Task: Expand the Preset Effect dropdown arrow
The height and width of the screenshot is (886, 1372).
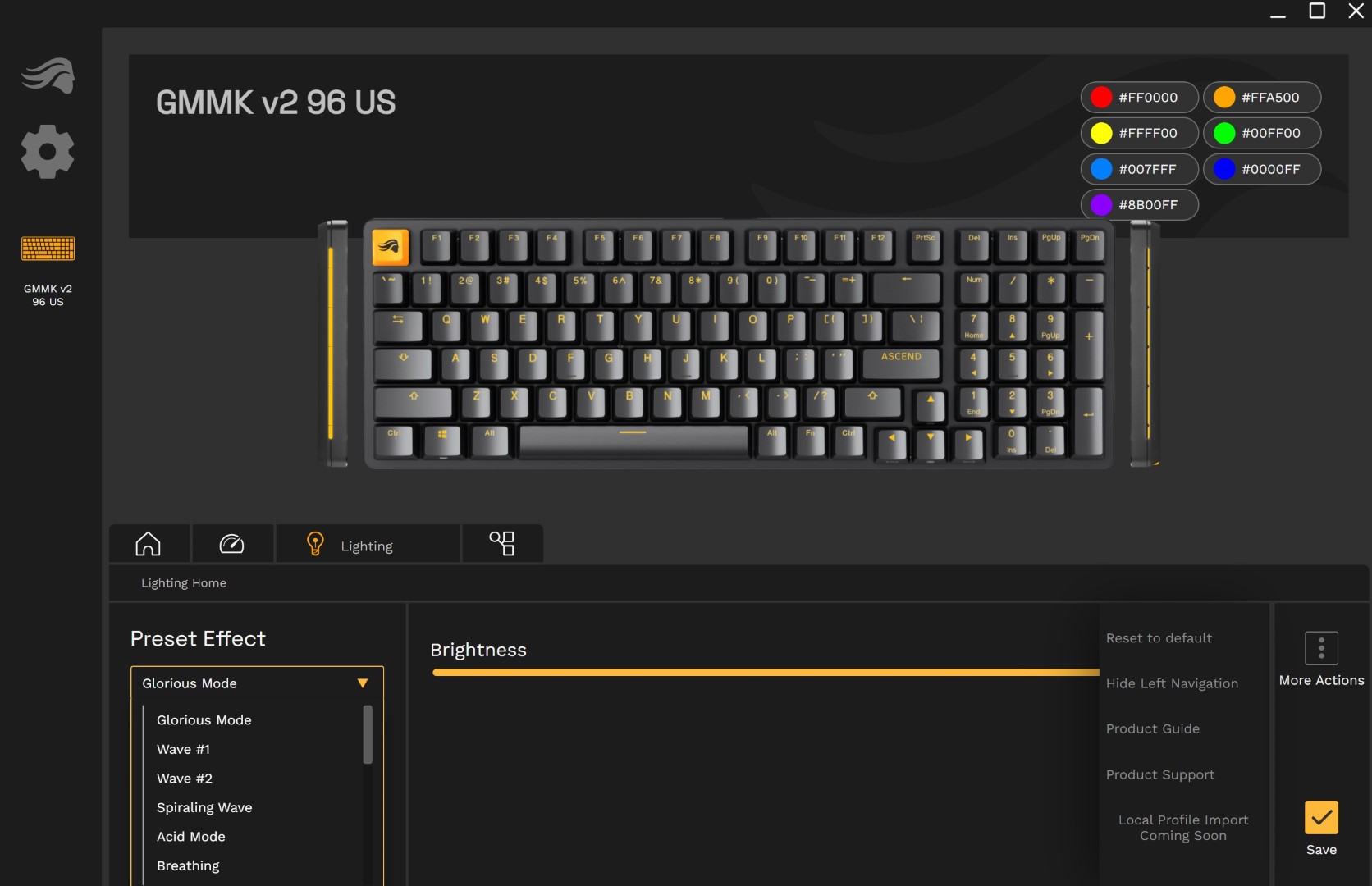Action: (363, 683)
